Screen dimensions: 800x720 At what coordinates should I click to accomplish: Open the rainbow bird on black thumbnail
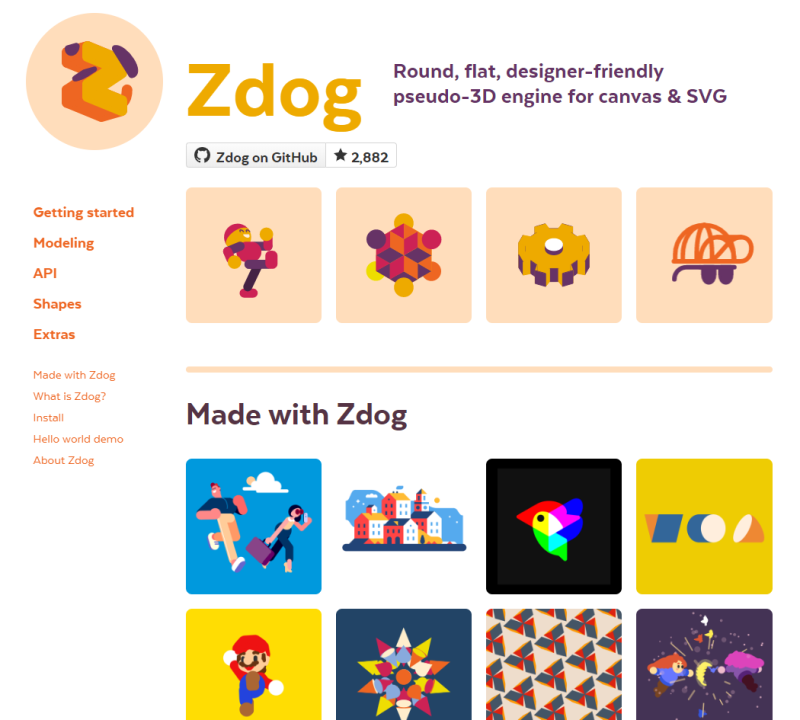pyautogui.click(x=554, y=526)
